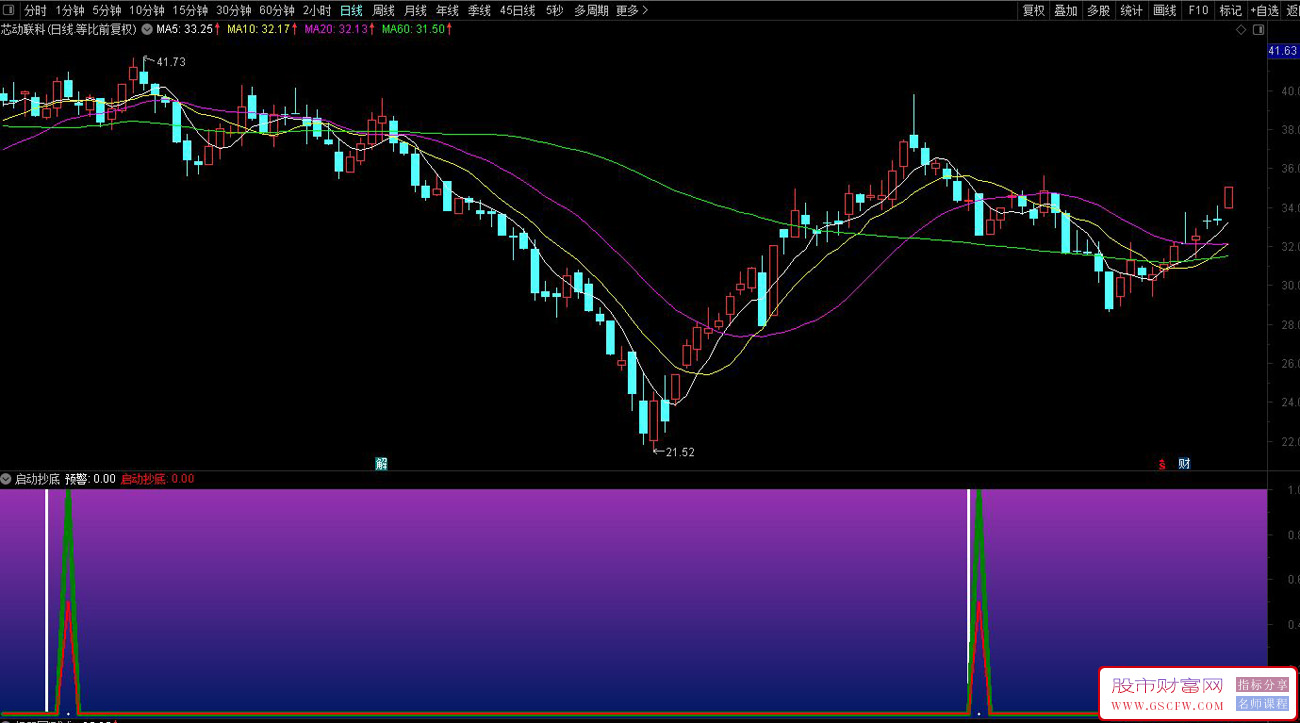Add stock via +自选 button
This screenshot has height=723, width=1300.
[1265, 11]
